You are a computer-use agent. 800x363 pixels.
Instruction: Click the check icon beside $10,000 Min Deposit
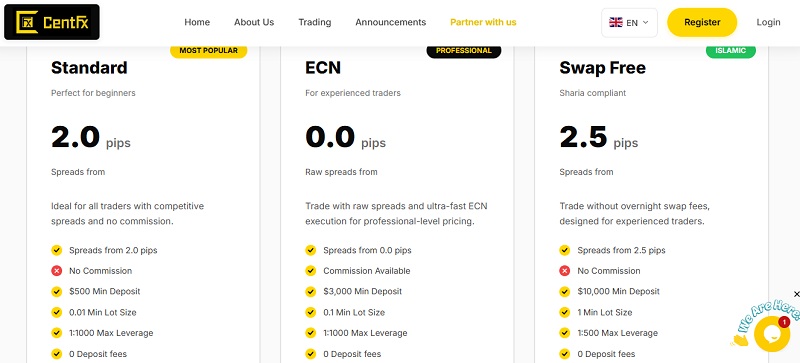[x=565, y=292]
